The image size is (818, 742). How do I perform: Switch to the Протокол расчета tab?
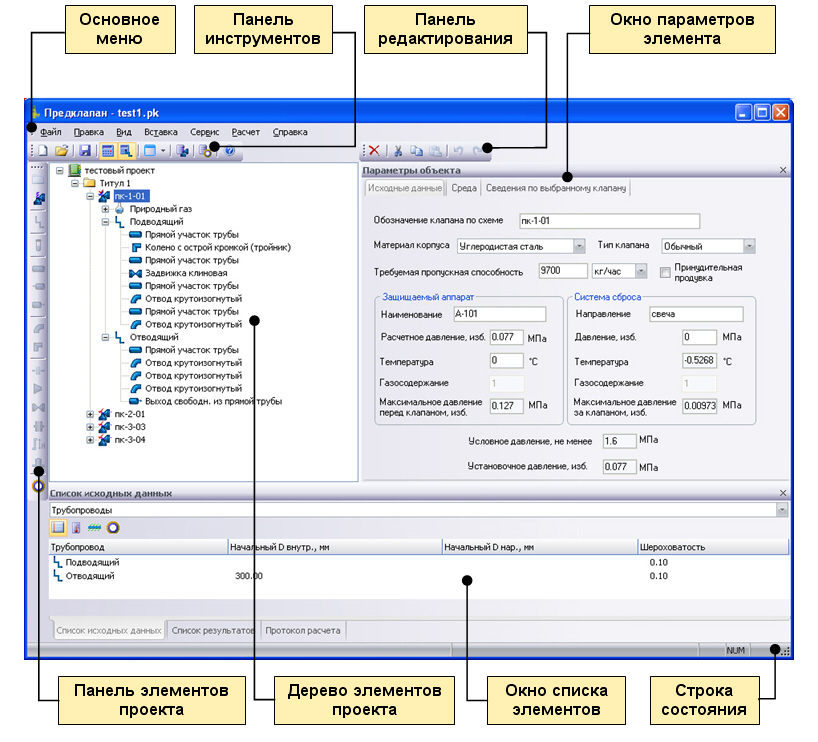pos(302,630)
